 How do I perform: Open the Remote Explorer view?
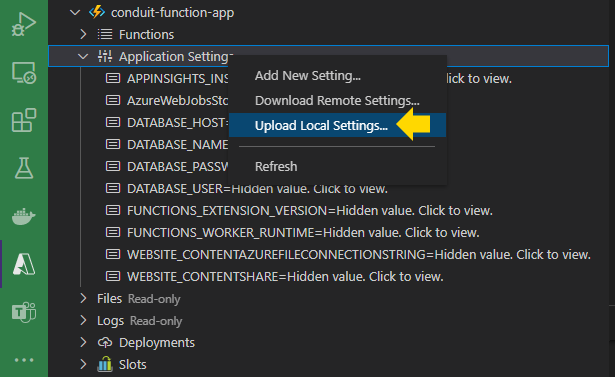pyautogui.click(x=24, y=73)
